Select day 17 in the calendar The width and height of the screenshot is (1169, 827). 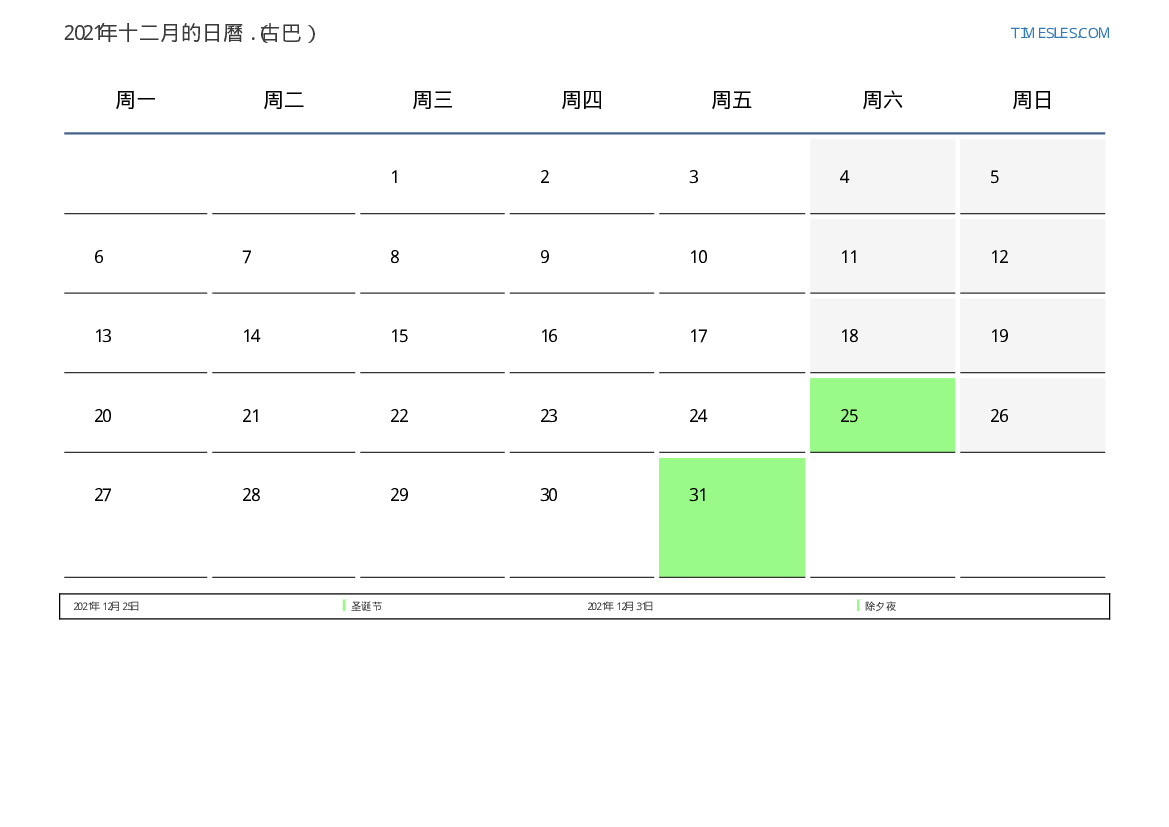732,336
